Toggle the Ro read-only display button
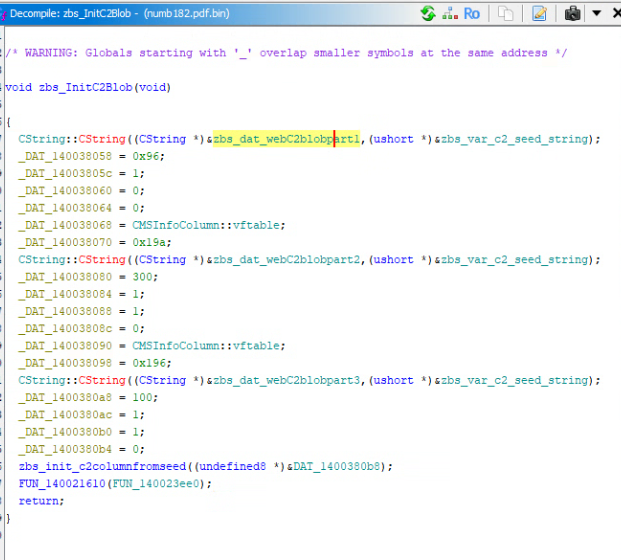The height and width of the screenshot is (560, 621). pos(472,13)
